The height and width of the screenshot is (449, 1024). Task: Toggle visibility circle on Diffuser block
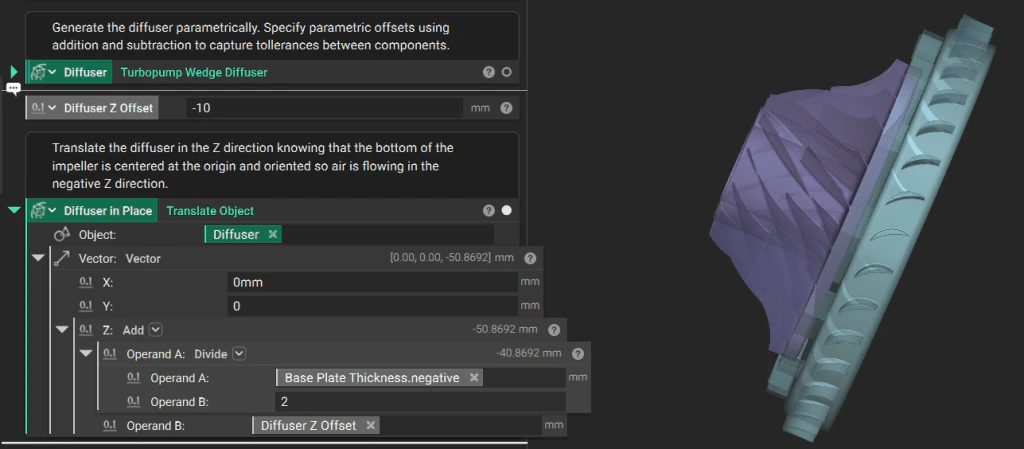click(x=507, y=72)
